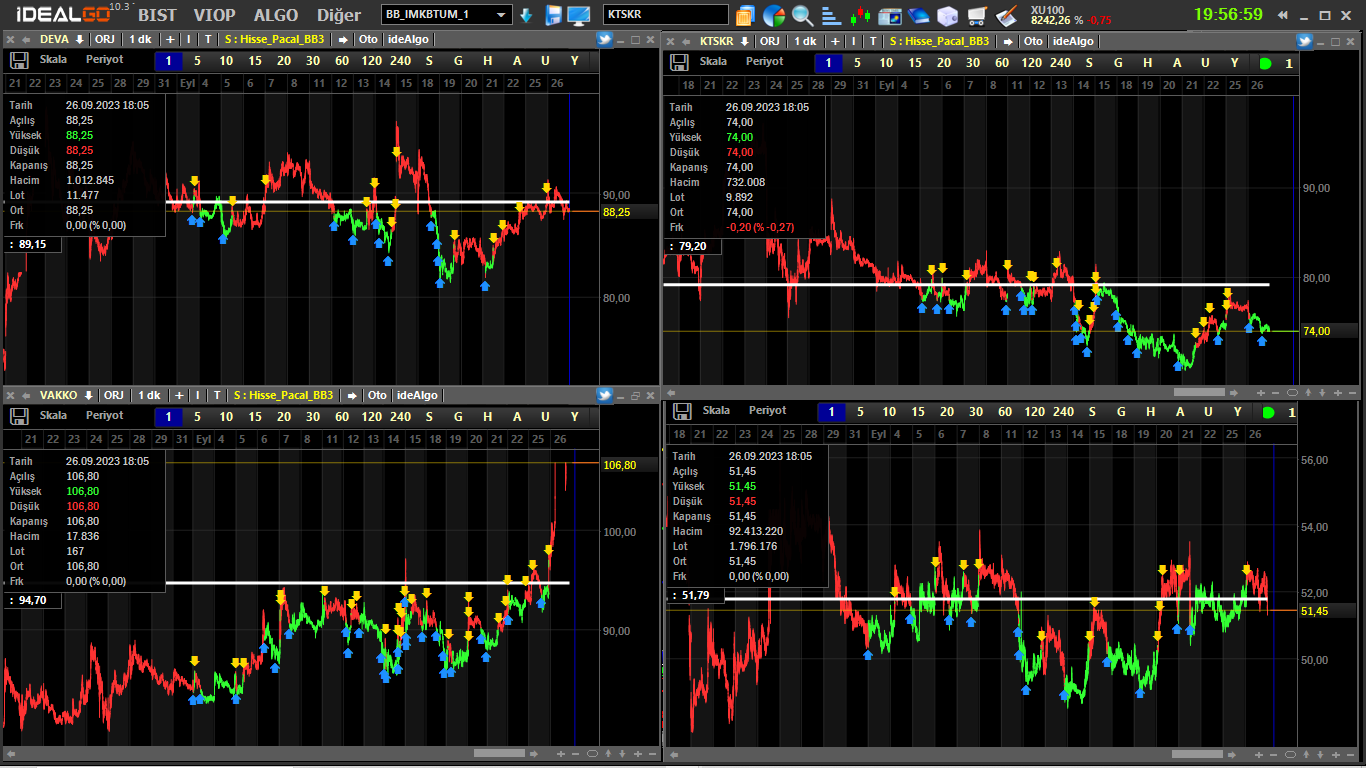Click the KTSKR chart horizontal scrollbar thumb
This screenshot has height=768, width=1366.
(1199, 393)
